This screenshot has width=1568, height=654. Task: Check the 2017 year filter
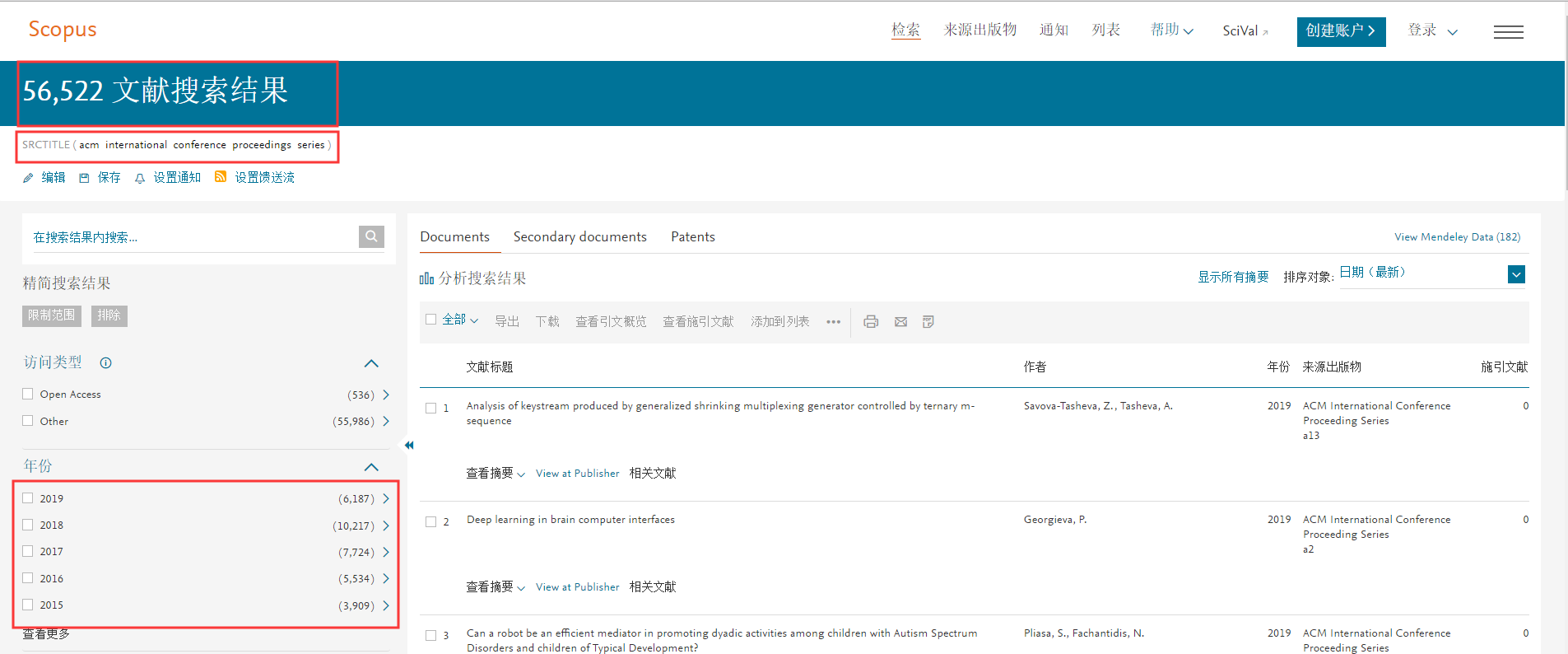28,551
